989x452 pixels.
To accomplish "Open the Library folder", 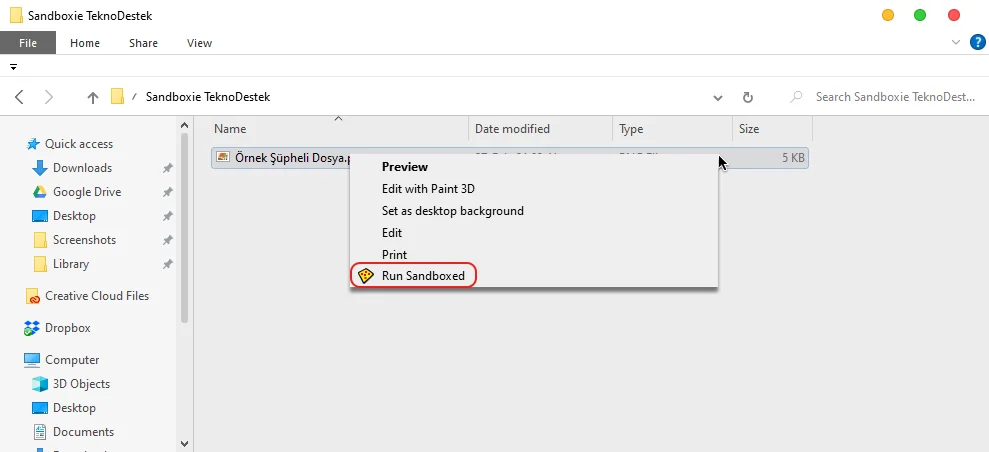I will 71,264.
